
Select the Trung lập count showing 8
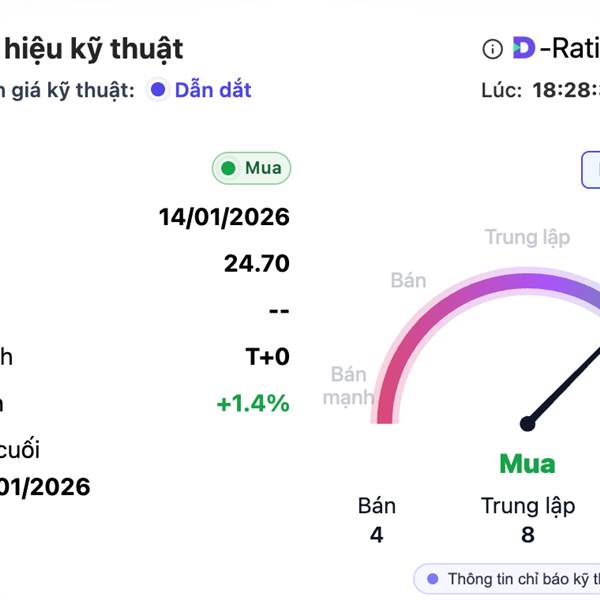point(527,535)
